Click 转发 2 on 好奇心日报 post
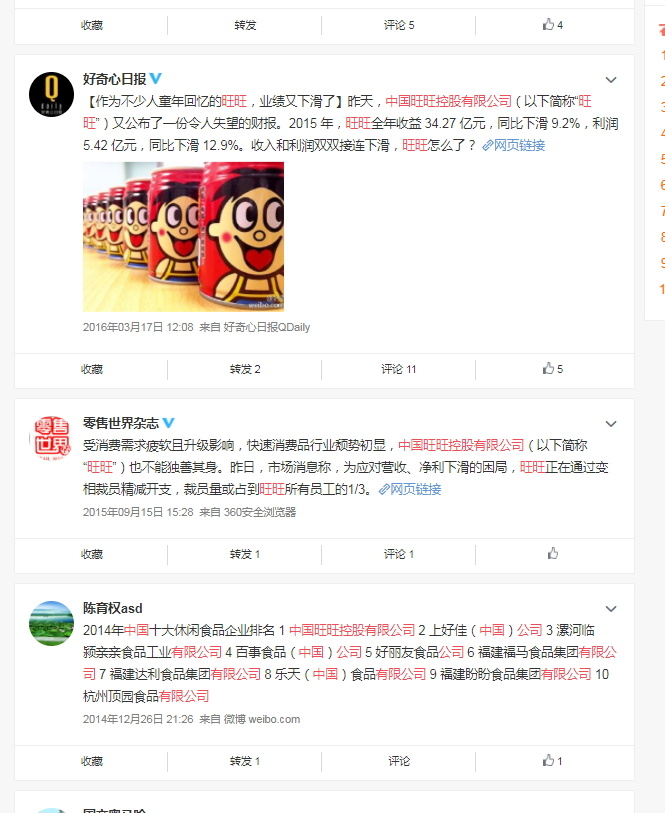Viewport: 665px width, 813px height. point(245,369)
